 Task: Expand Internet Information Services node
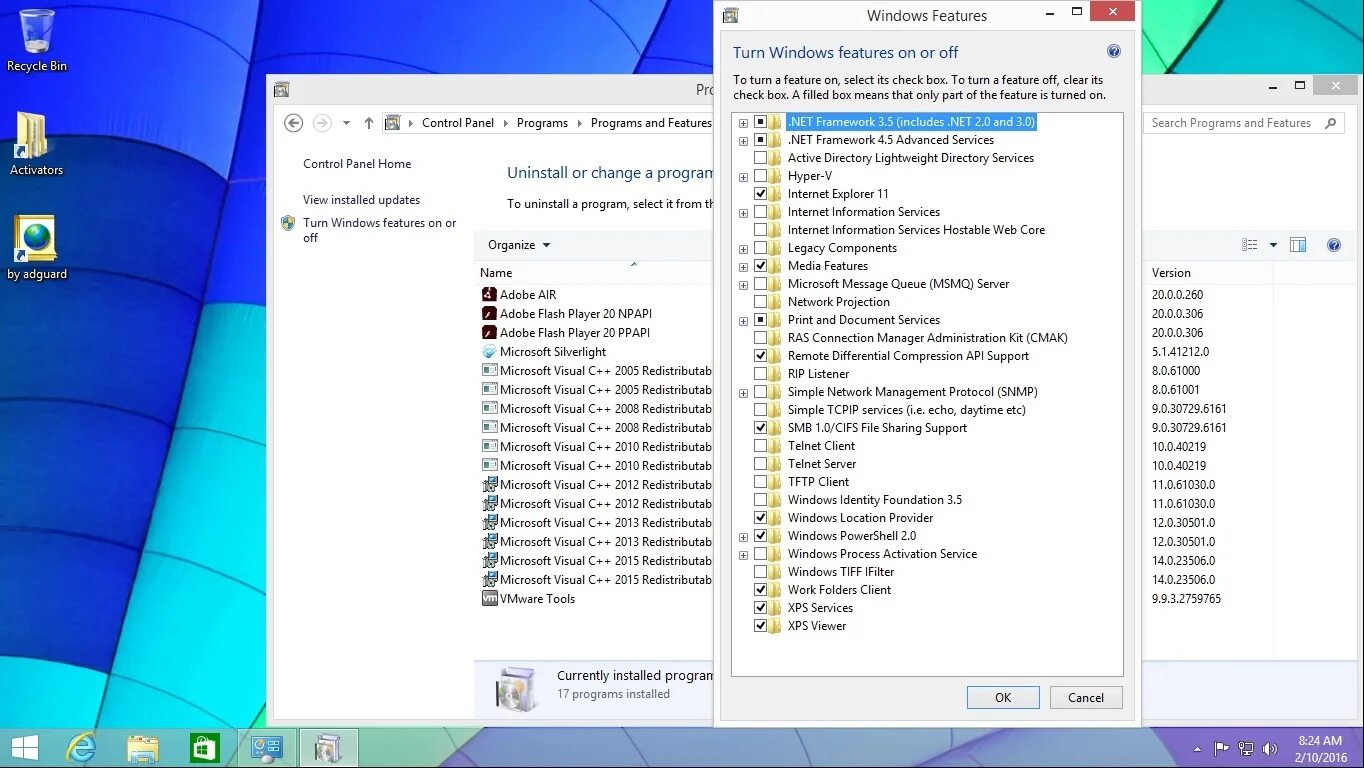click(743, 213)
